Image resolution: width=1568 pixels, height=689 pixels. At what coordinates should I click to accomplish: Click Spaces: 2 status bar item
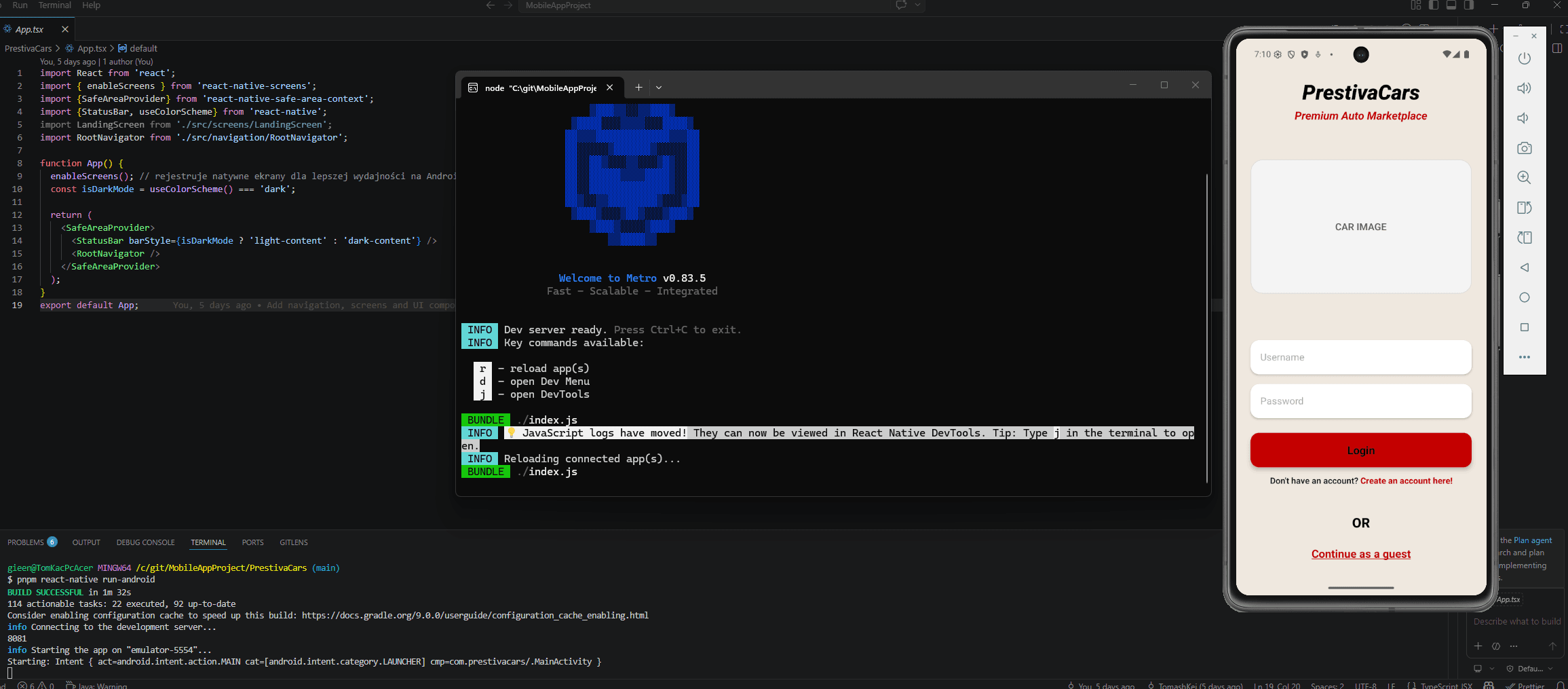pos(1327,685)
